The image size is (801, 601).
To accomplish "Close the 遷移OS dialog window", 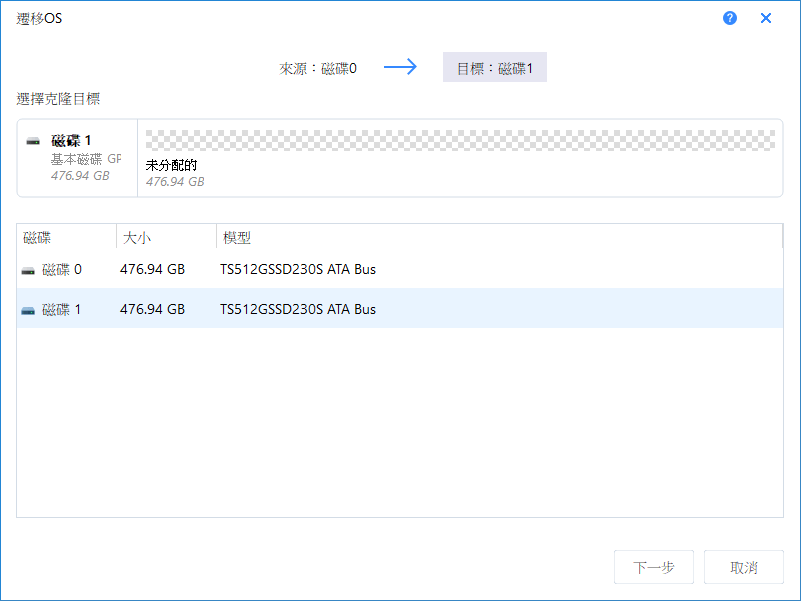I will click(766, 18).
